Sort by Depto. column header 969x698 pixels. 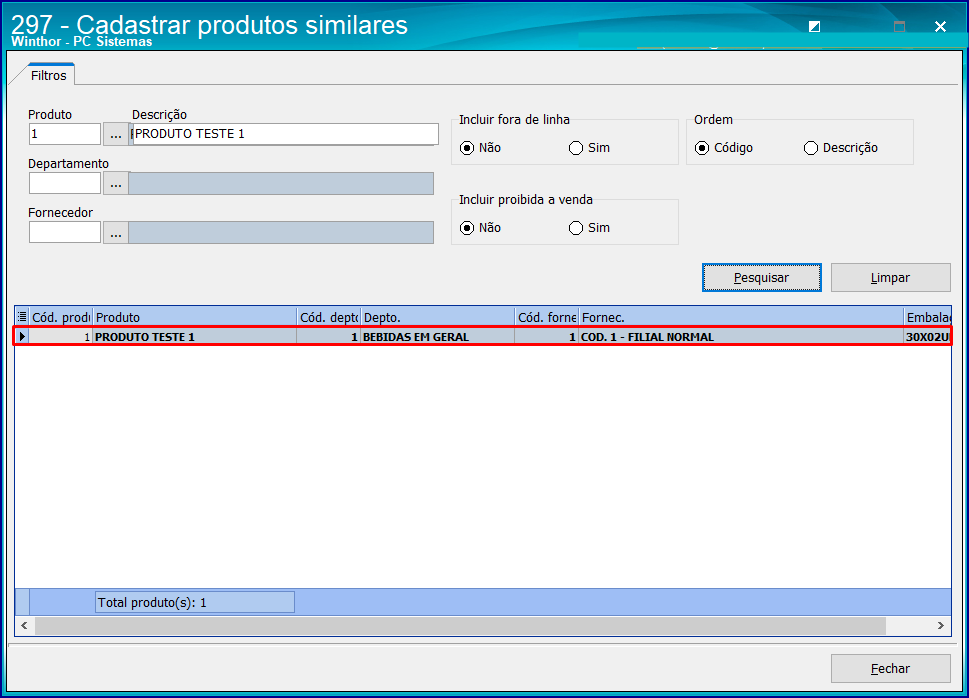(438, 317)
